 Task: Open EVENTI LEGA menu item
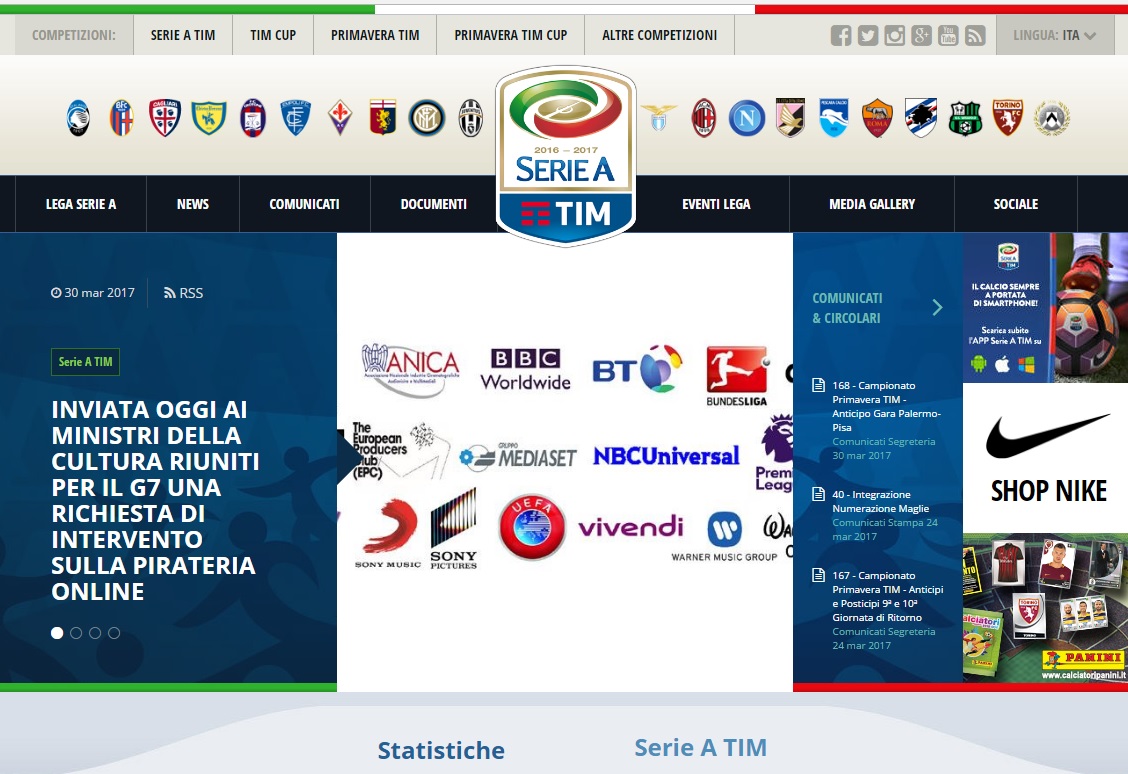pyautogui.click(x=716, y=204)
